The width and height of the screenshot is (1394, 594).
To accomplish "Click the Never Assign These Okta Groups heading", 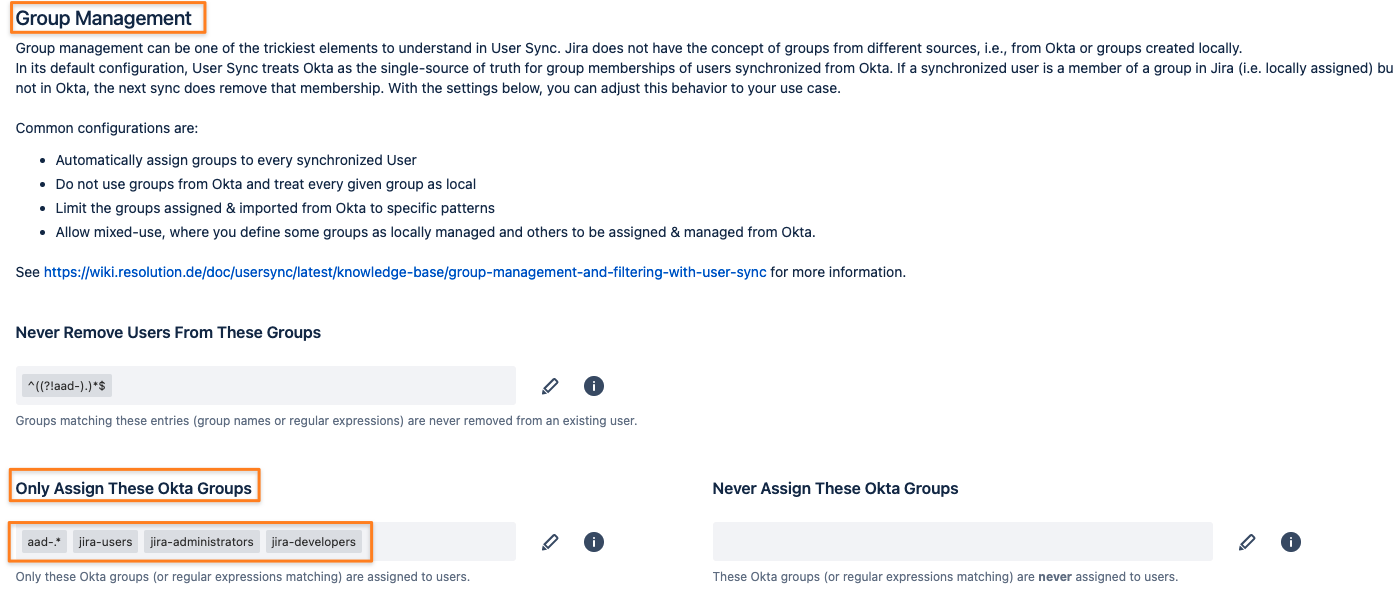I will pyautogui.click(x=835, y=488).
